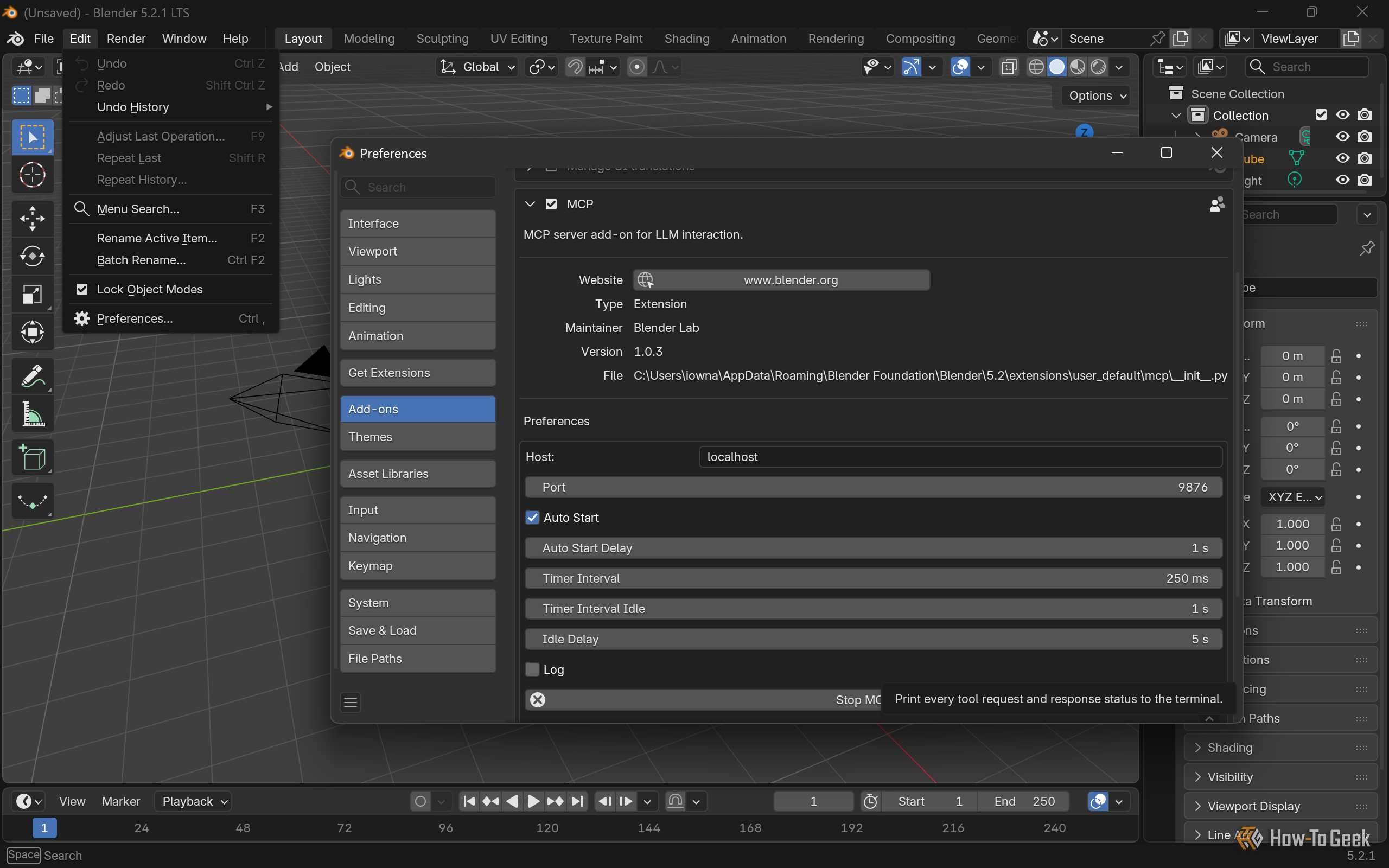Toggle X-ray view icon
Screen dimensions: 1389x868
pos(1009,67)
